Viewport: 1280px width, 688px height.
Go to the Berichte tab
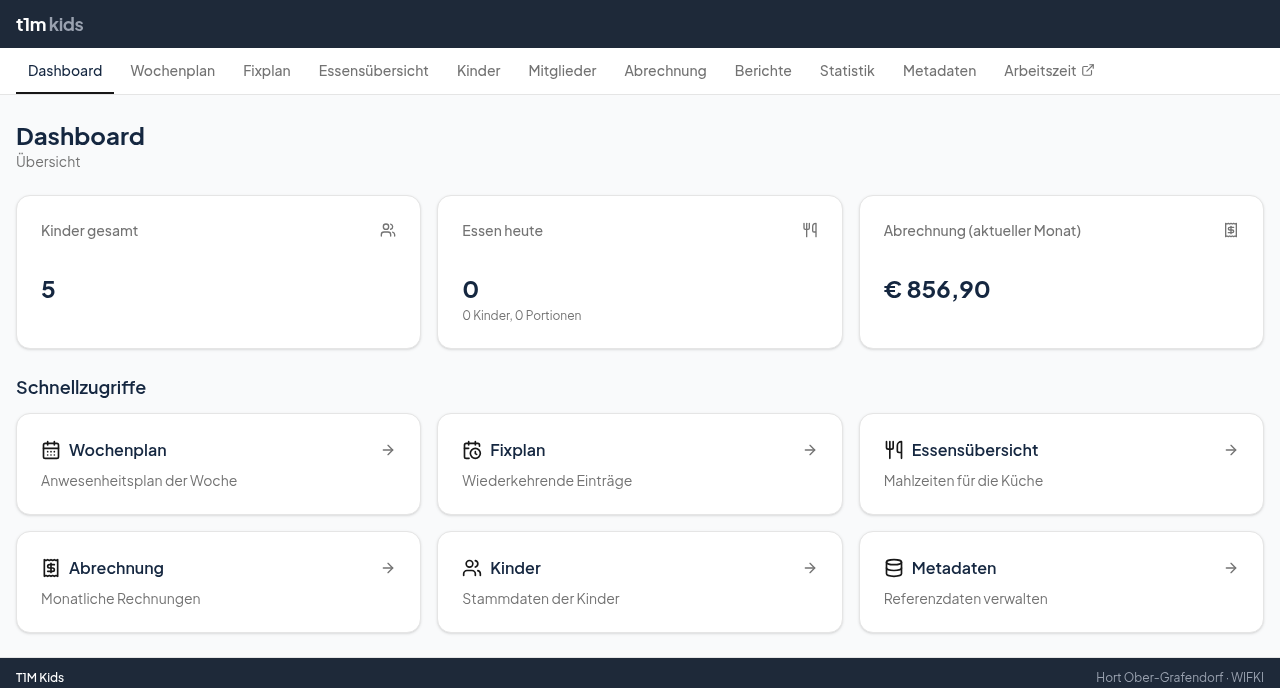coord(763,70)
